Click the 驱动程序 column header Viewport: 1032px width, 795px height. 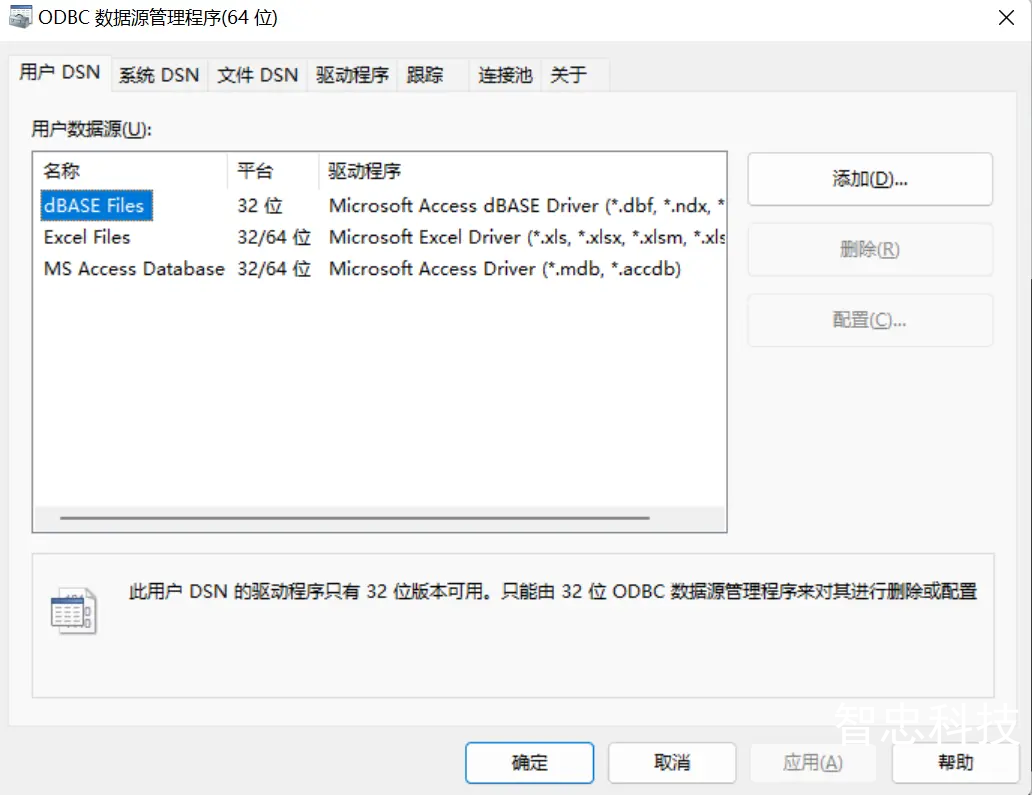(523, 171)
